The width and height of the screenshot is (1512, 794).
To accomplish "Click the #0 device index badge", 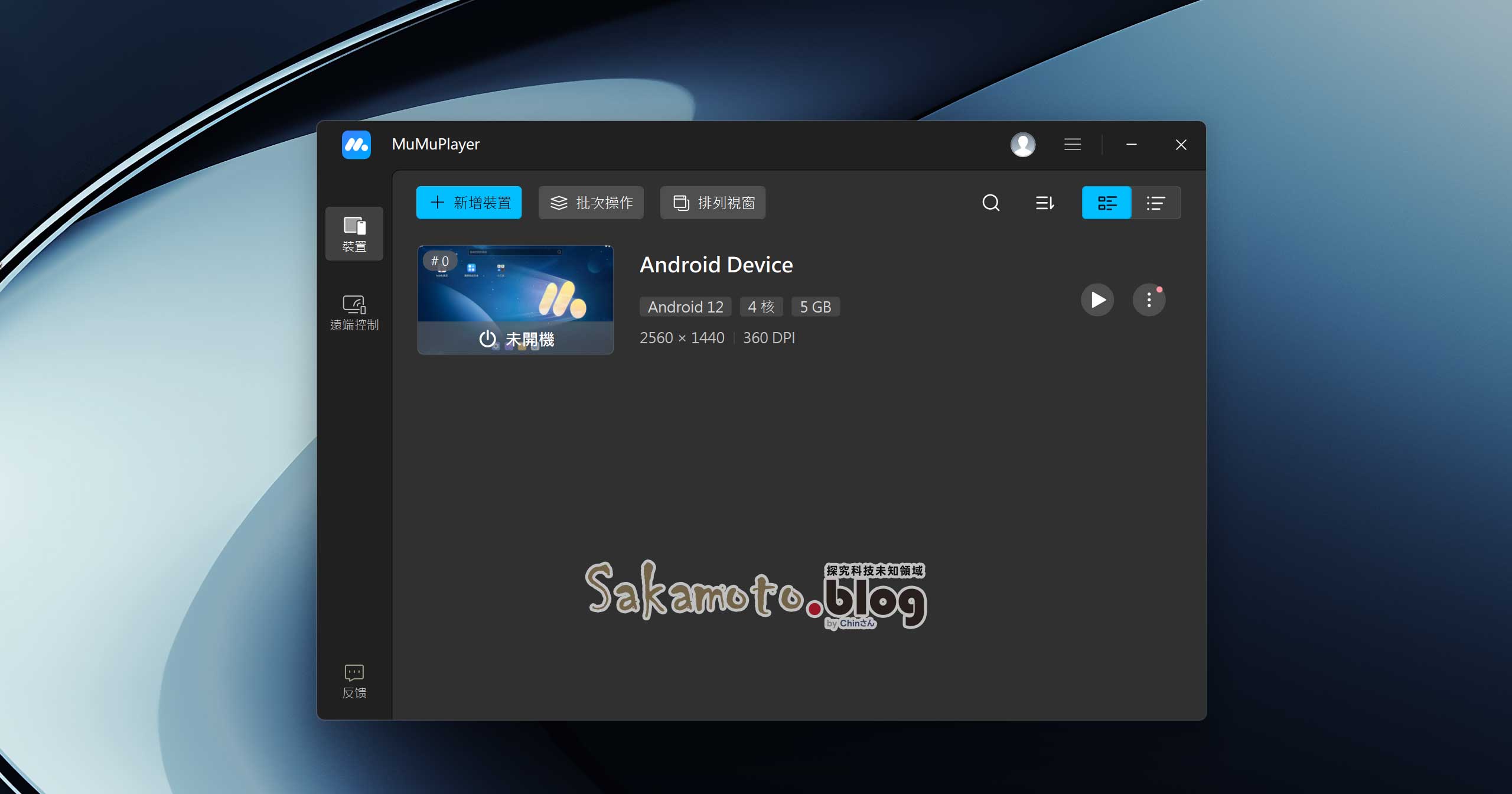I will 440,261.
